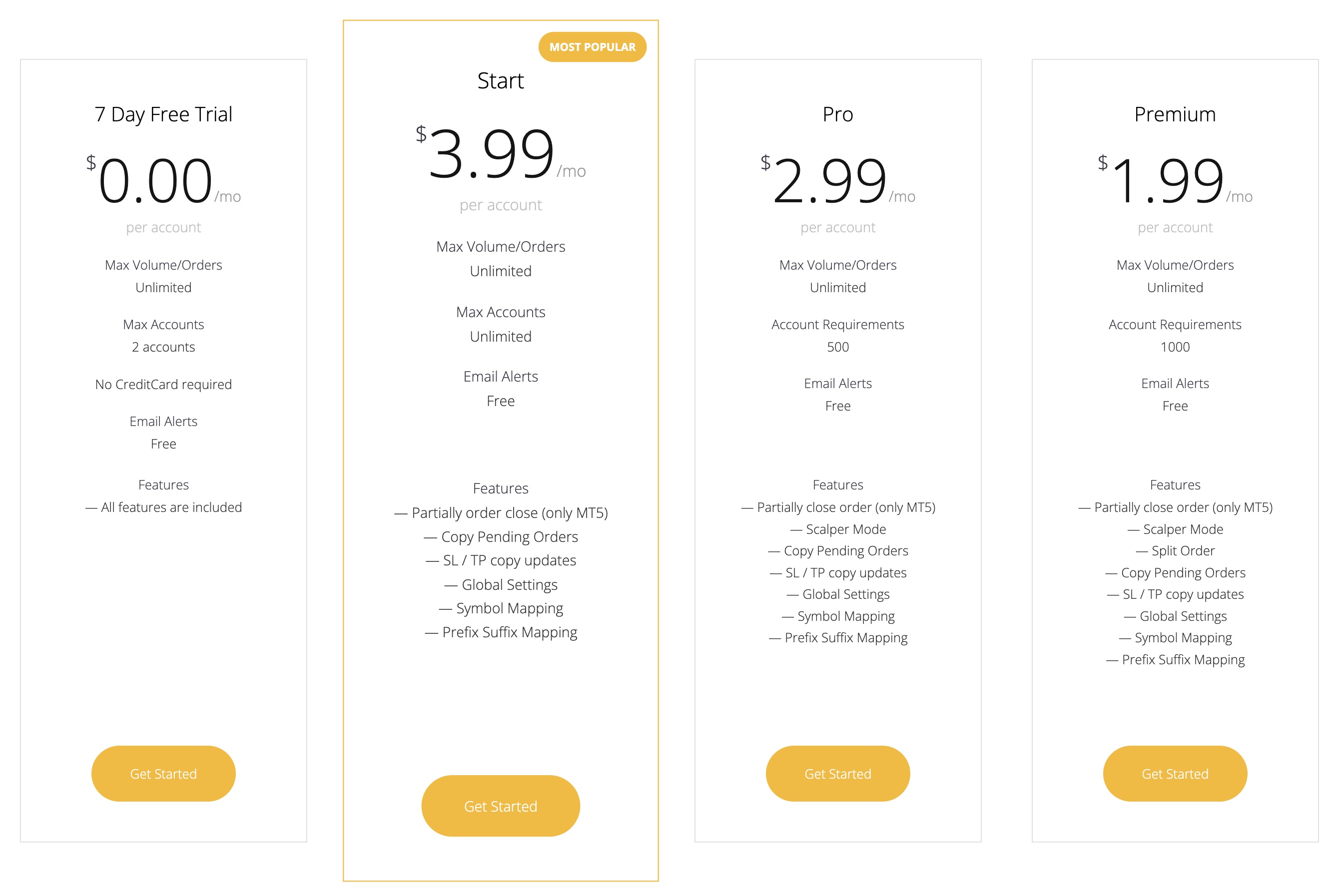
Task: Click the Split Order feature in Premium
Action: click(1175, 551)
